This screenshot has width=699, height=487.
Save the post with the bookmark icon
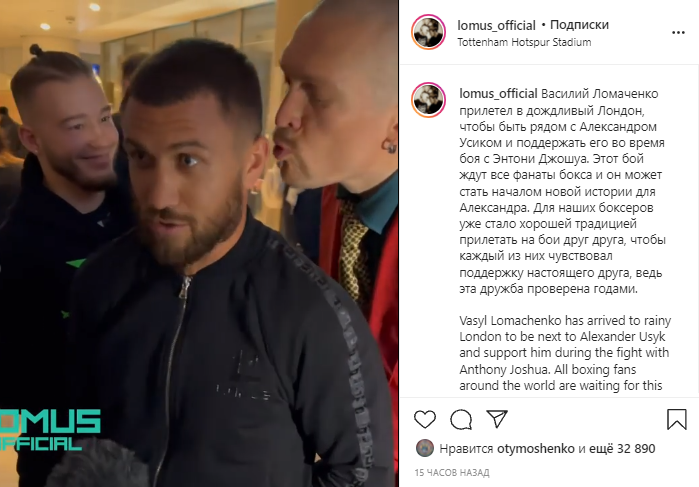click(676, 419)
